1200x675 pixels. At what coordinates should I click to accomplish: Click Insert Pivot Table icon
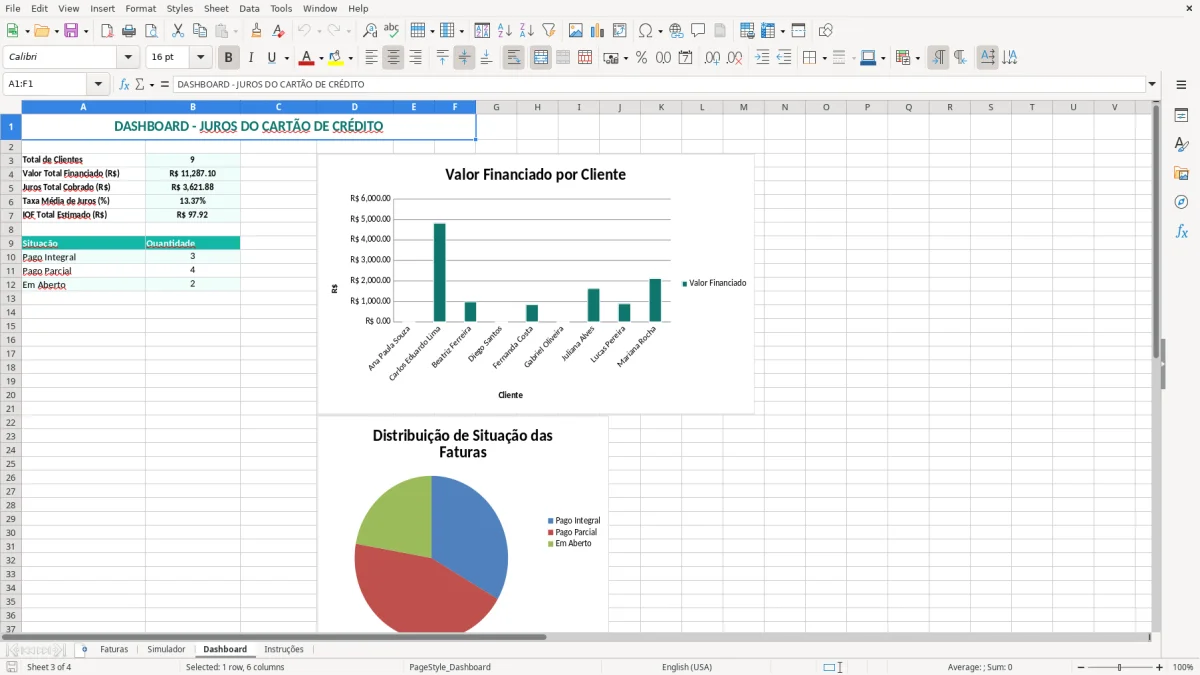620,31
